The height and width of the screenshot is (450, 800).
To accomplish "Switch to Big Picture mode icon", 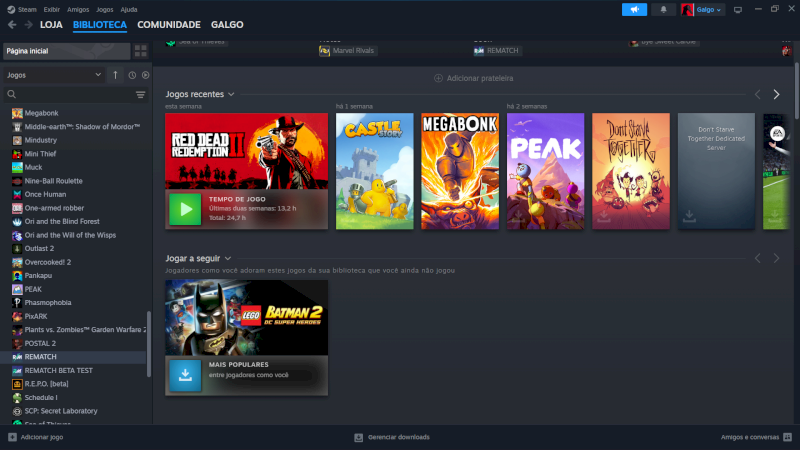I will coord(738,9).
